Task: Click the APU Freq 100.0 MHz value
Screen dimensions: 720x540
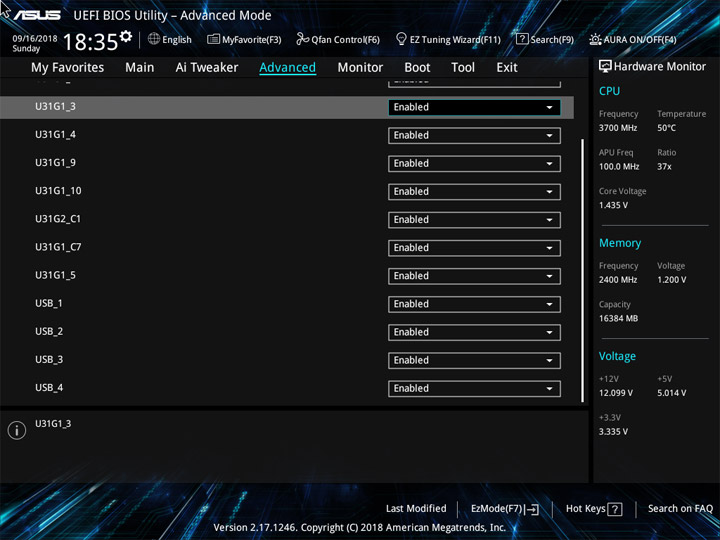Action: click(619, 167)
